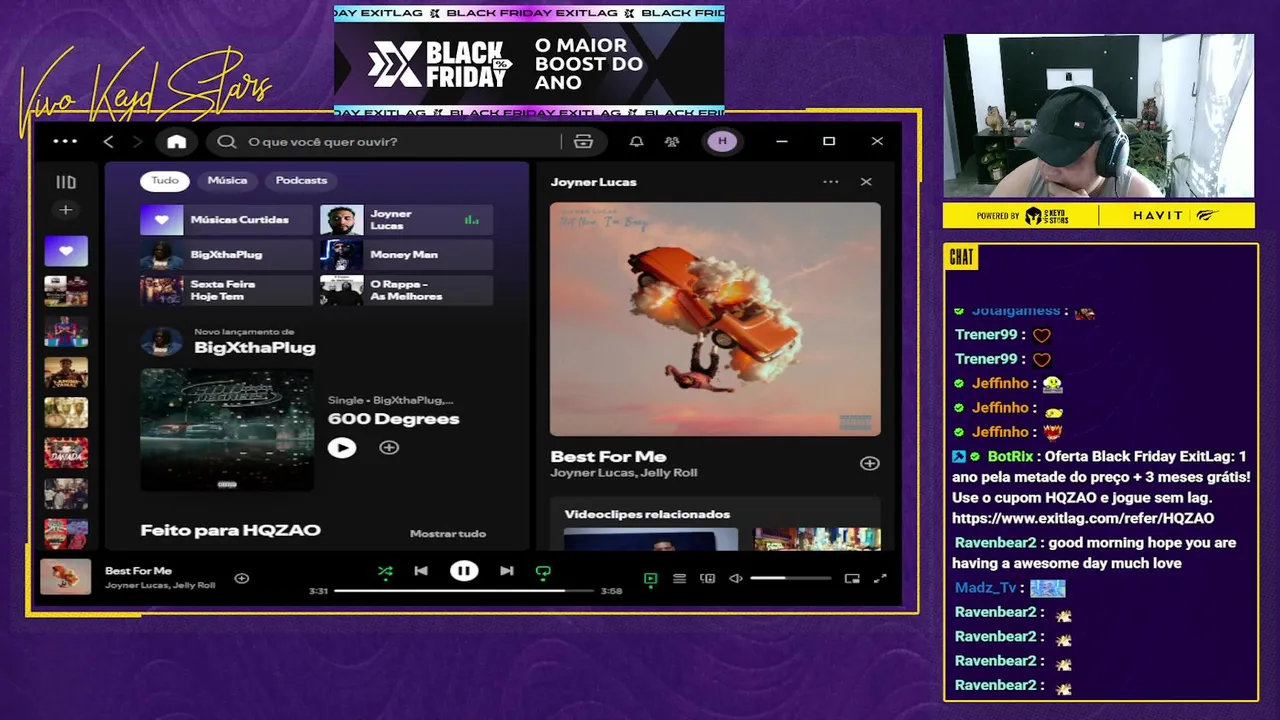This screenshot has width=1280, height=720.
Task: Close the Now Playing 'Joyner Lucas' panel
Action: [866, 182]
